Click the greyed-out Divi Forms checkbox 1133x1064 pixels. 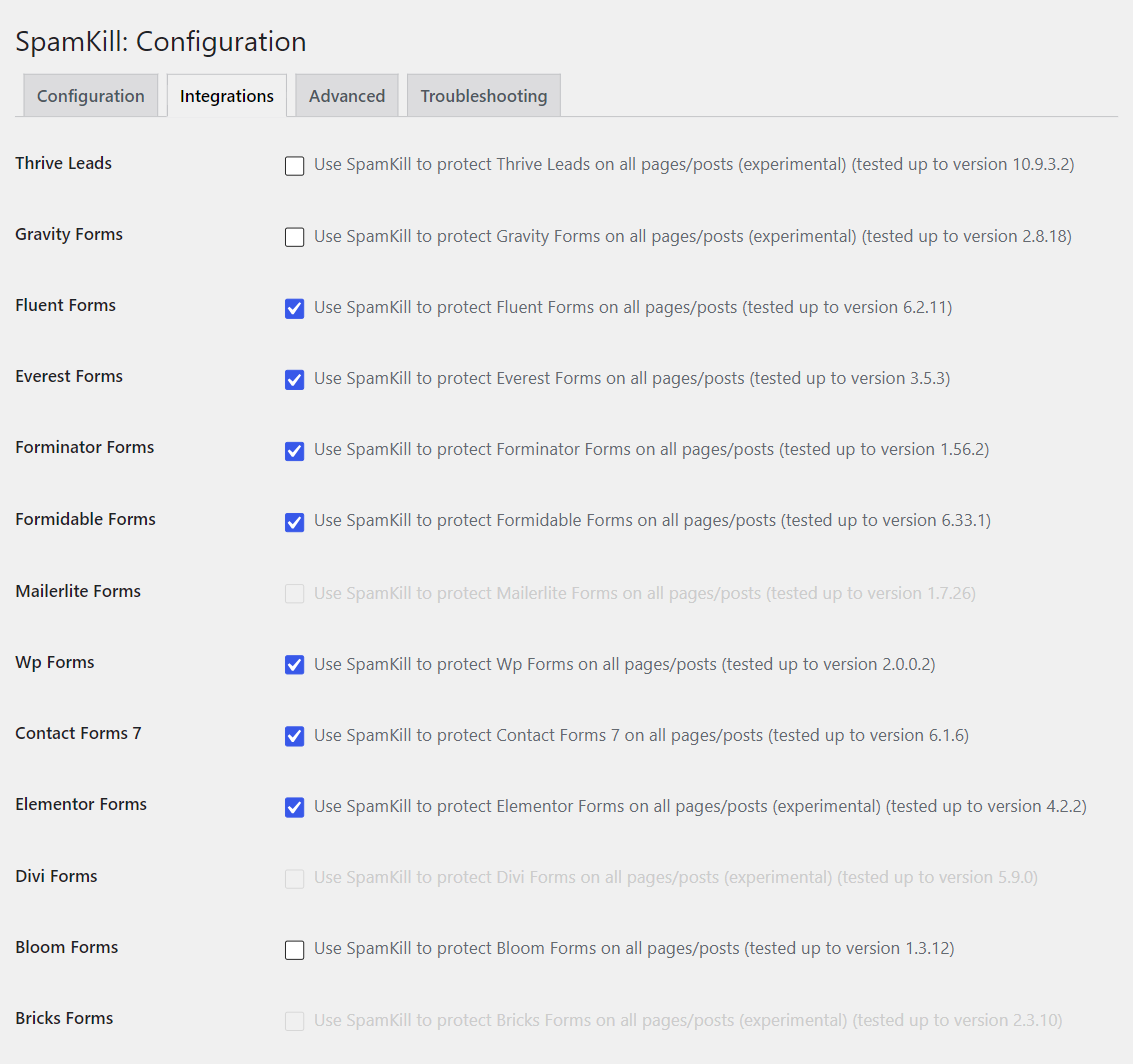[294, 878]
